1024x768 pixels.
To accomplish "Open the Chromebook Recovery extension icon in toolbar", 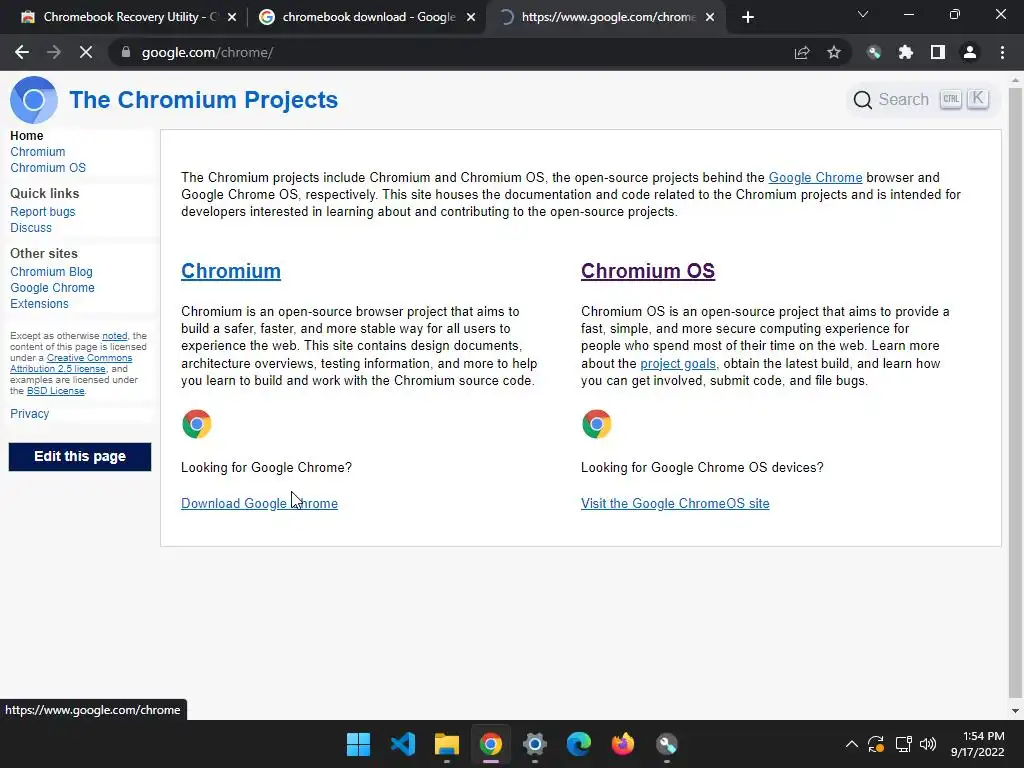I will (874, 52).
